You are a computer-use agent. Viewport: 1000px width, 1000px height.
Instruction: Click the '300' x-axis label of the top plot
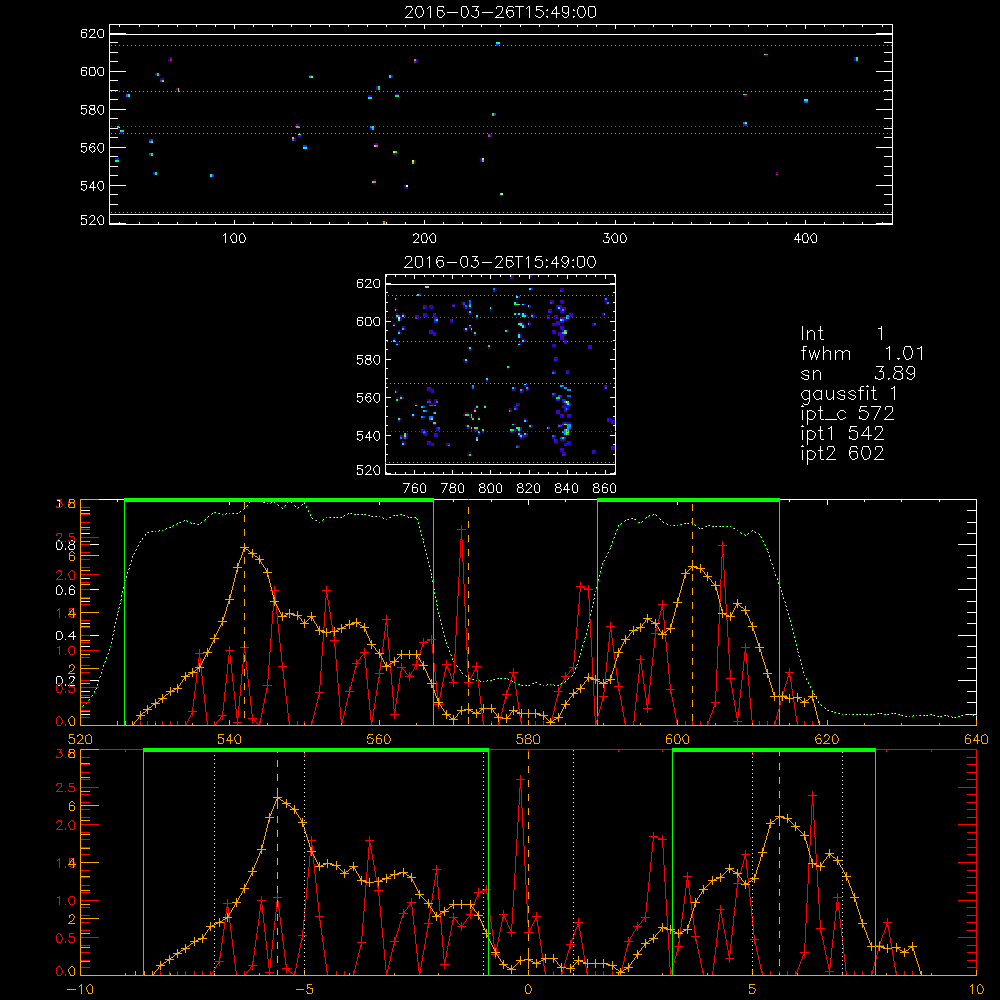click(x=615, y=239)
